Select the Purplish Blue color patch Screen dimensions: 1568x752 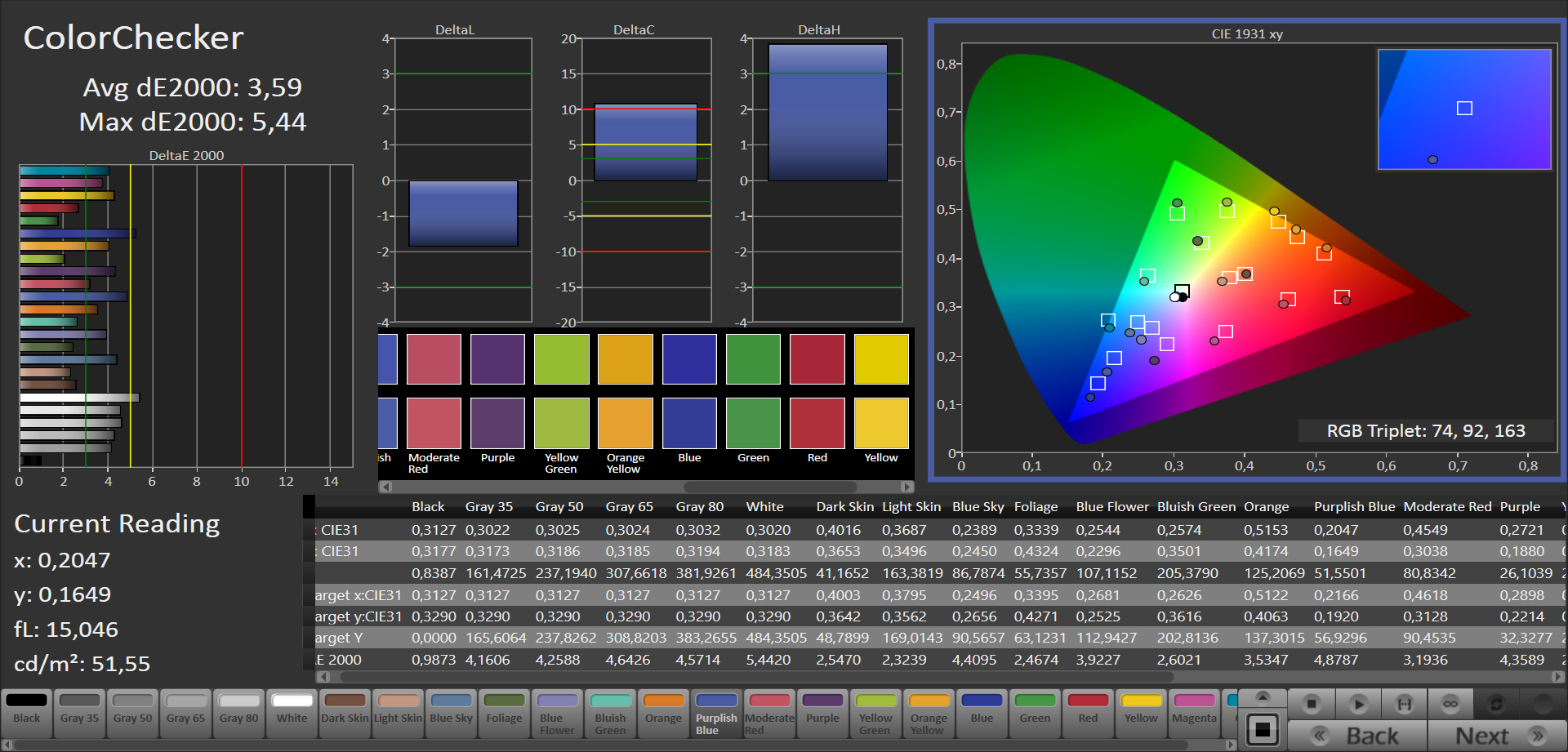[716, 713]
